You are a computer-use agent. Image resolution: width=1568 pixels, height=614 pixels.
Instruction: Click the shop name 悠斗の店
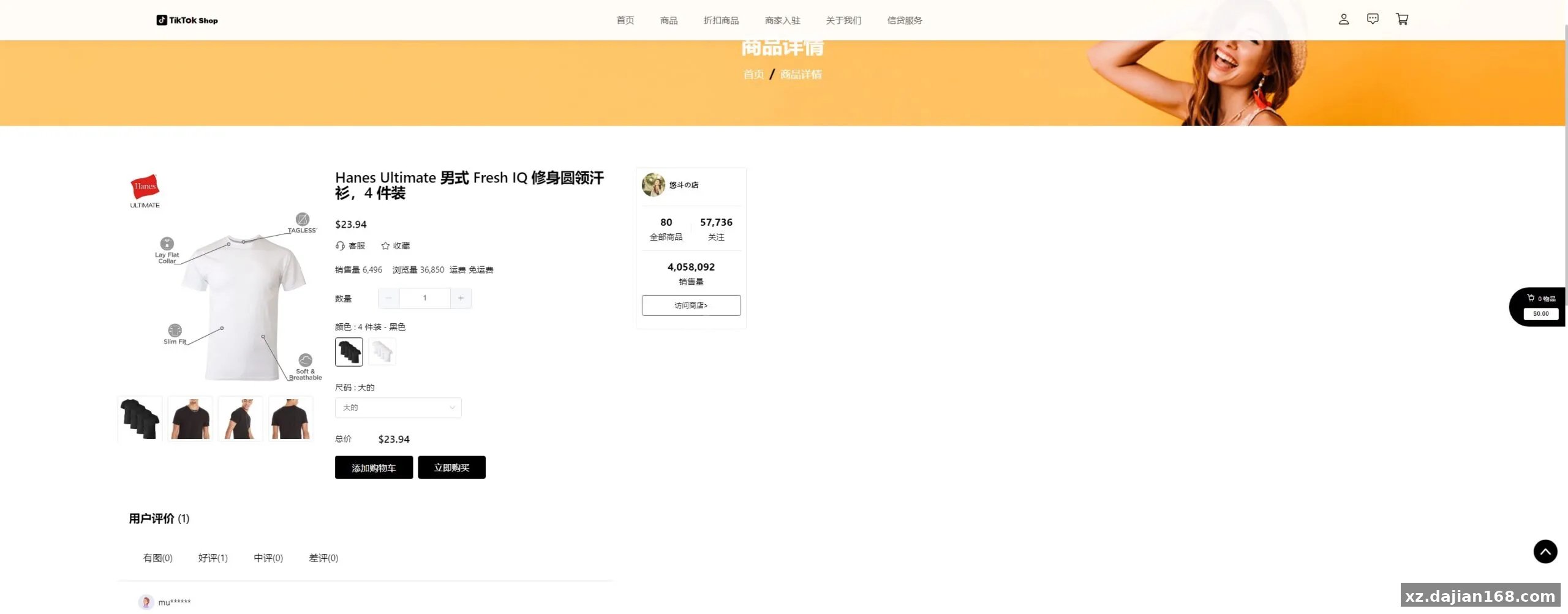[684, 185]
